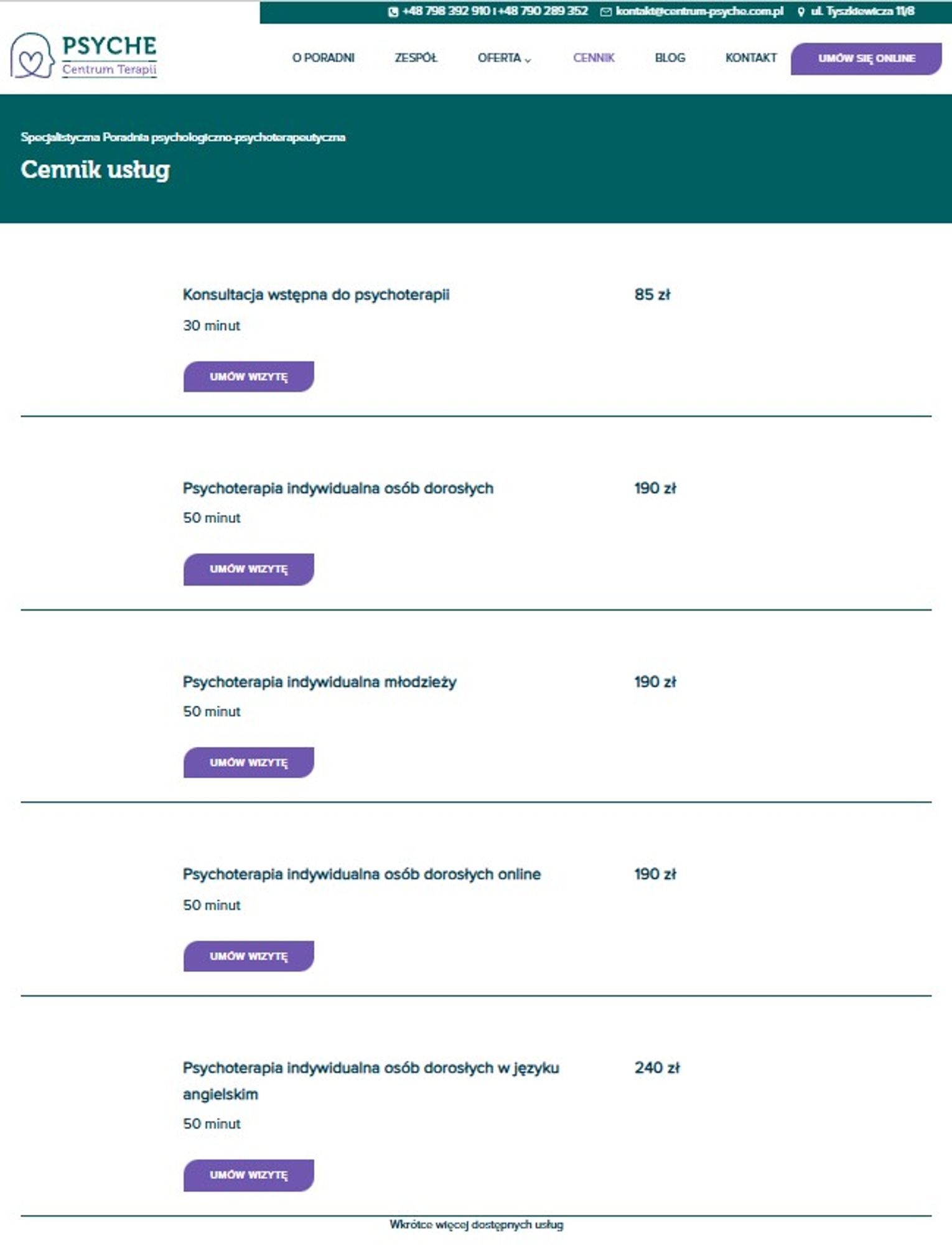Select the CENNIK menu item
Image resolution: width=952 pixels, height=1256 pixels.
pos(594,58)
